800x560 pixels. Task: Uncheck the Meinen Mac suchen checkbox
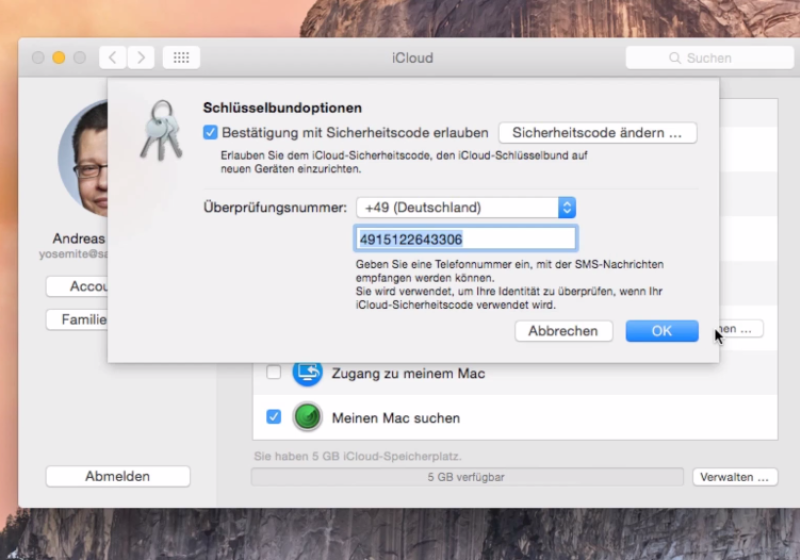pos(273,417)
